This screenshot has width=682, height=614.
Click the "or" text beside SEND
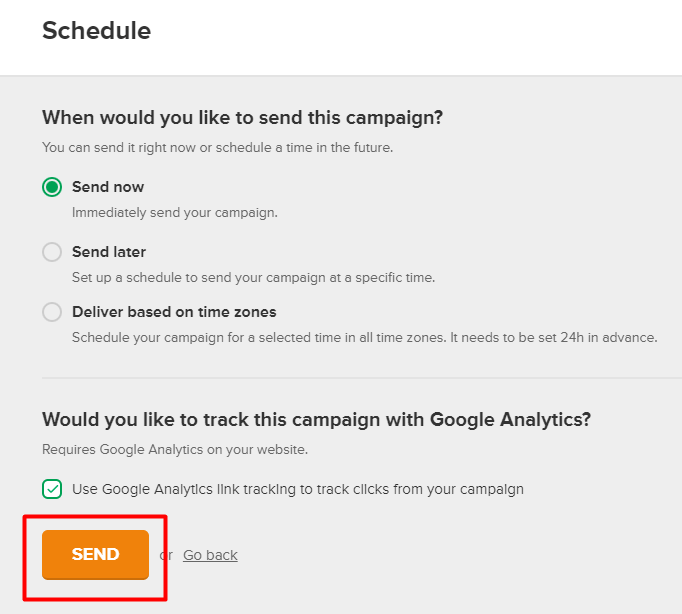(166, 555)
